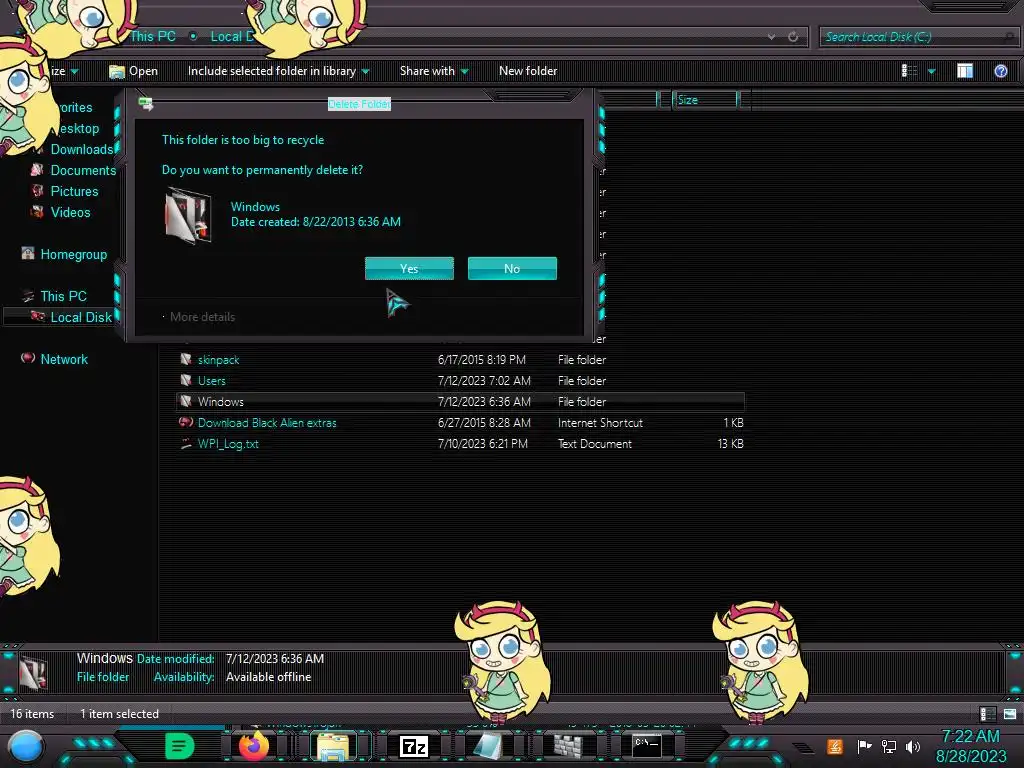Click the Delete Folder dialog title icon
Viewport: 1024px width, 768px height.
pos(146,104)
